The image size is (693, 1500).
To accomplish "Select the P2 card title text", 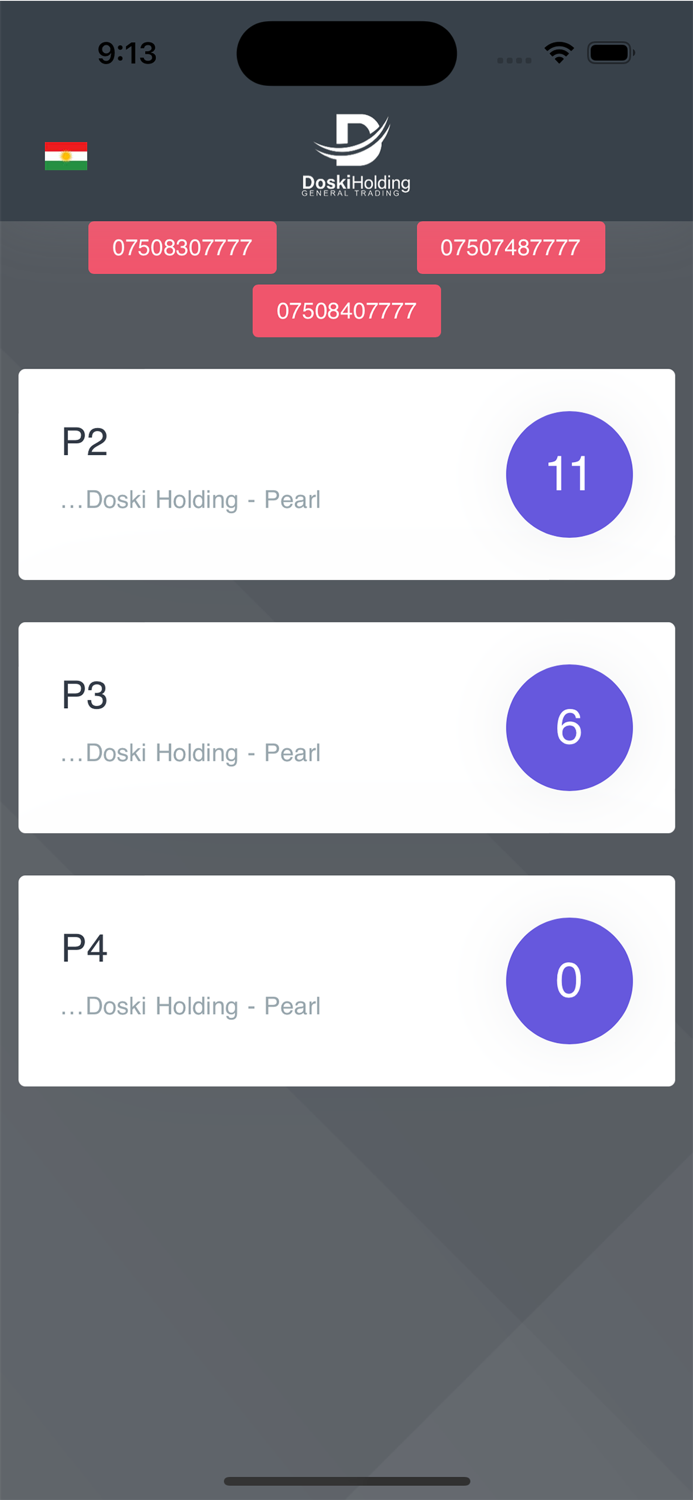I will coord(85,441).
